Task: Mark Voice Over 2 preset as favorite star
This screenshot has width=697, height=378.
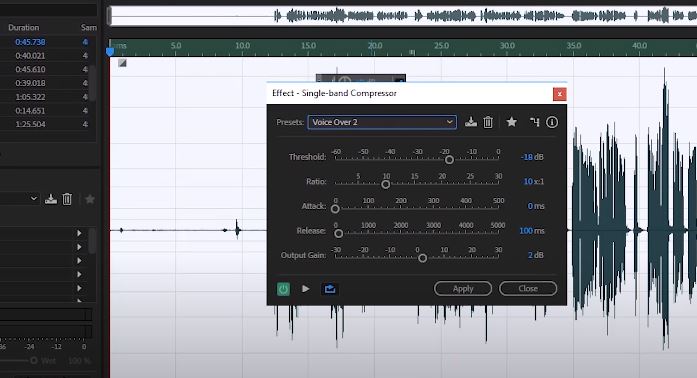Action: click(511, 122)
